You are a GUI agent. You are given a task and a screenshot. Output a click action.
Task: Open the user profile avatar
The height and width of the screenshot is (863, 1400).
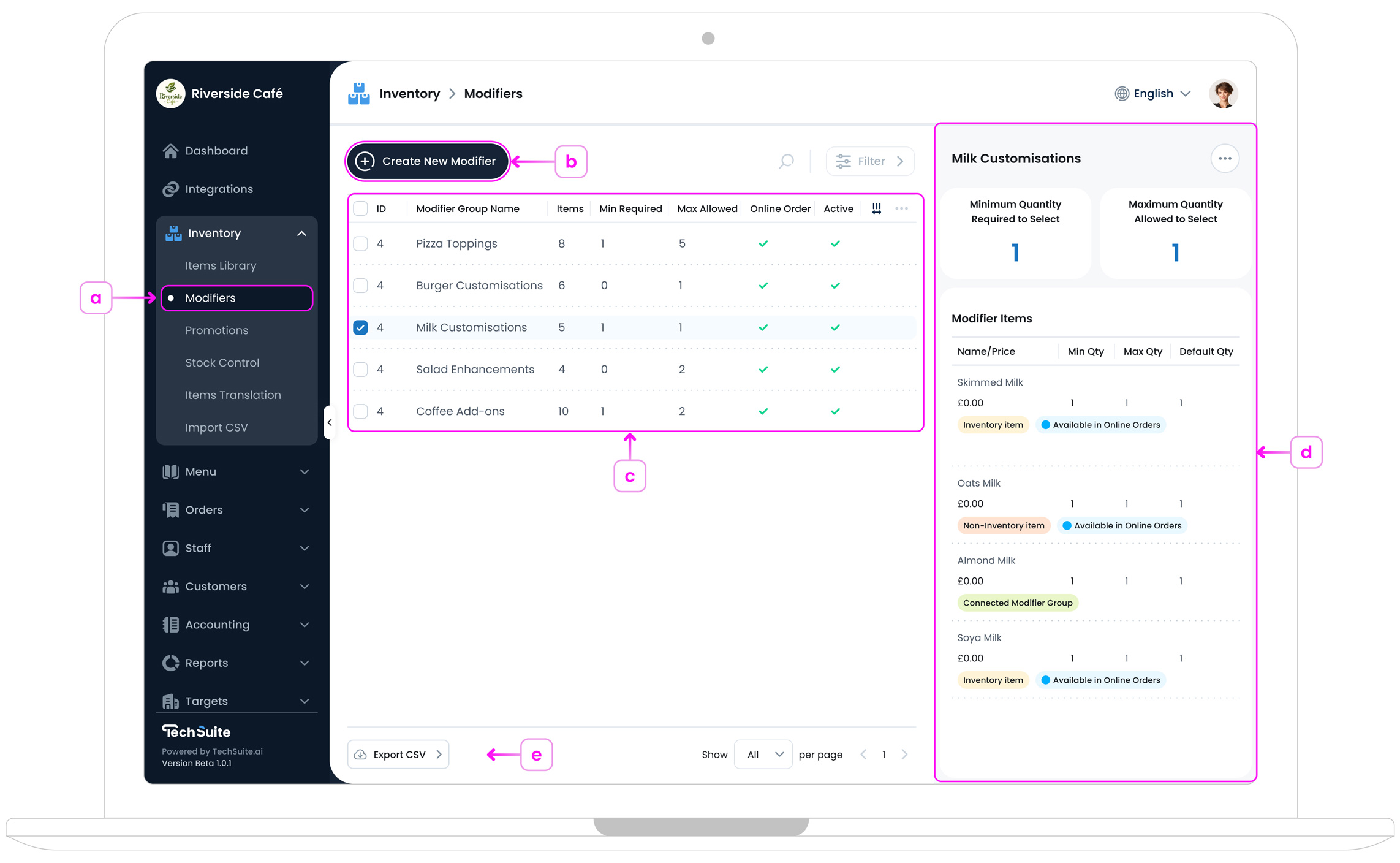pos(1223,93)
